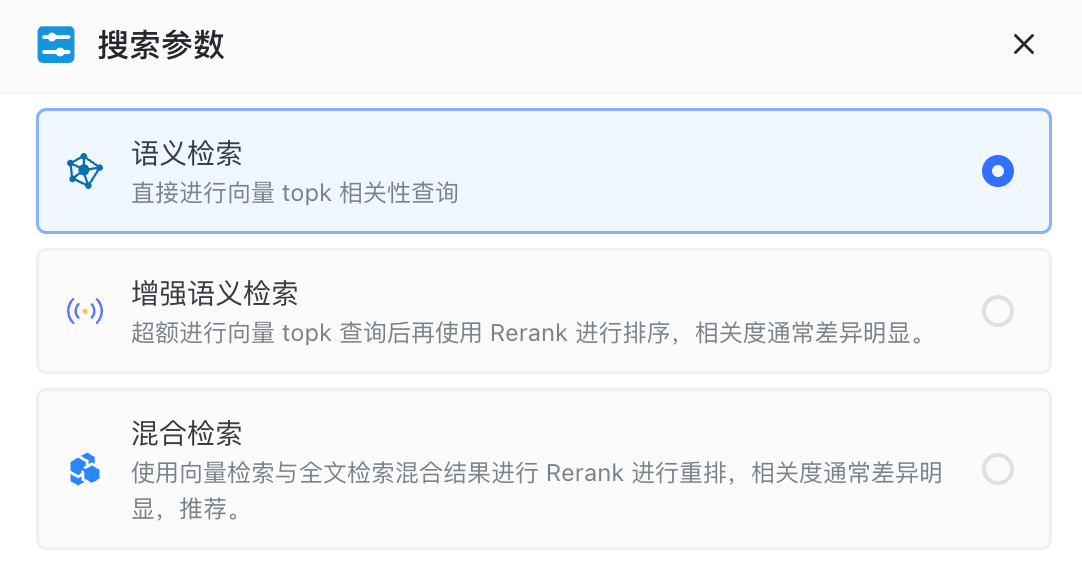The image size is (1082, 586).
Task: Click "Rerank" in 增强语义检索 description
Action: click(529, 333)
